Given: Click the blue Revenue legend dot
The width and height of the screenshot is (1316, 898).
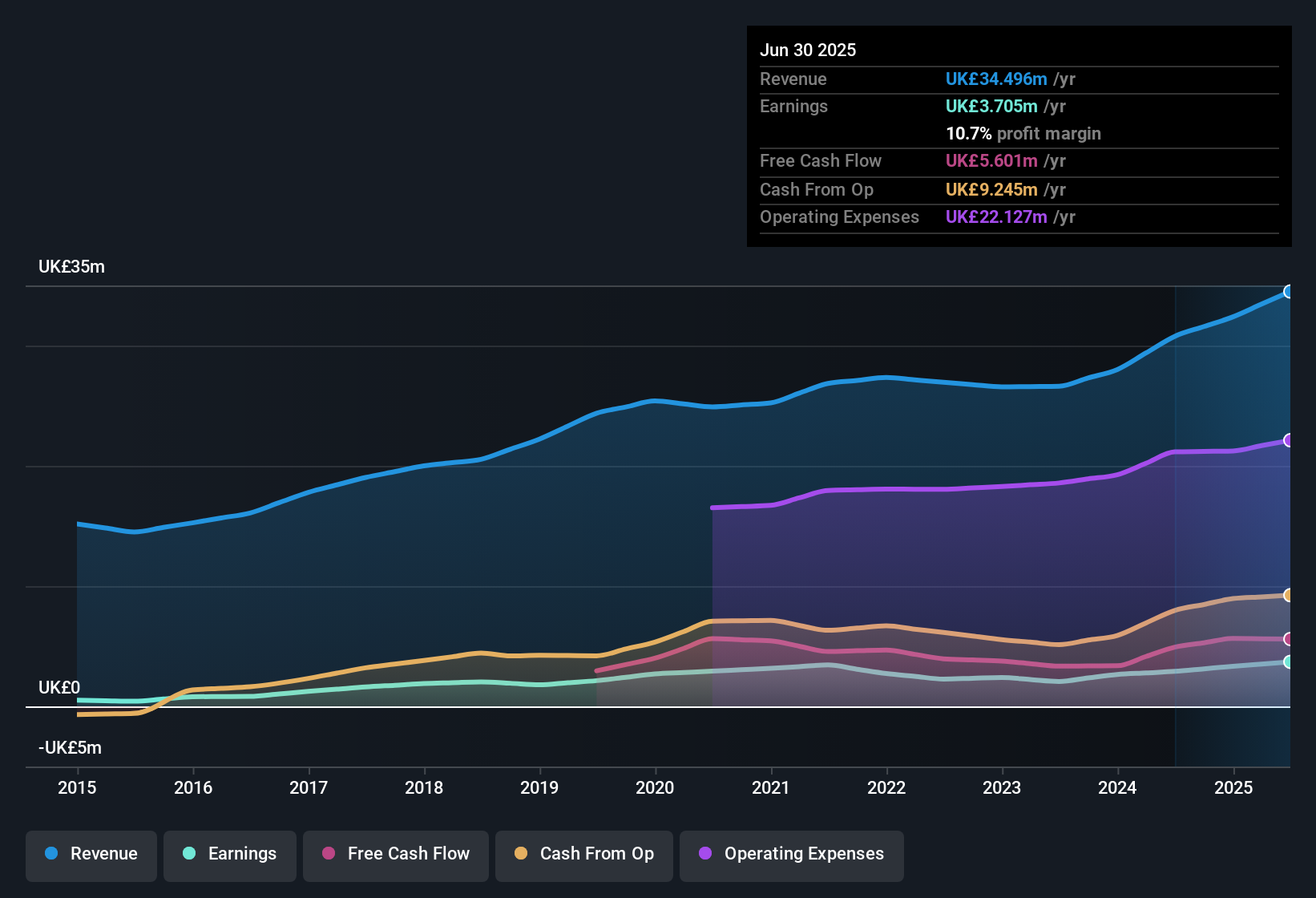Looking at the screenshot, I should (50, 854).
